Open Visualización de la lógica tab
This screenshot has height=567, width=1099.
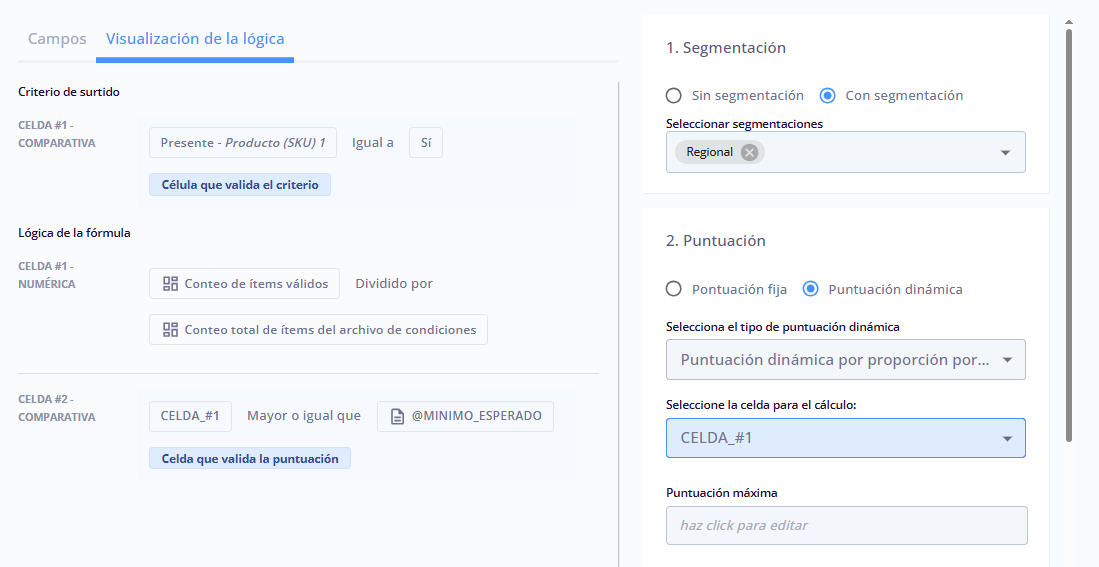[195, 39]
